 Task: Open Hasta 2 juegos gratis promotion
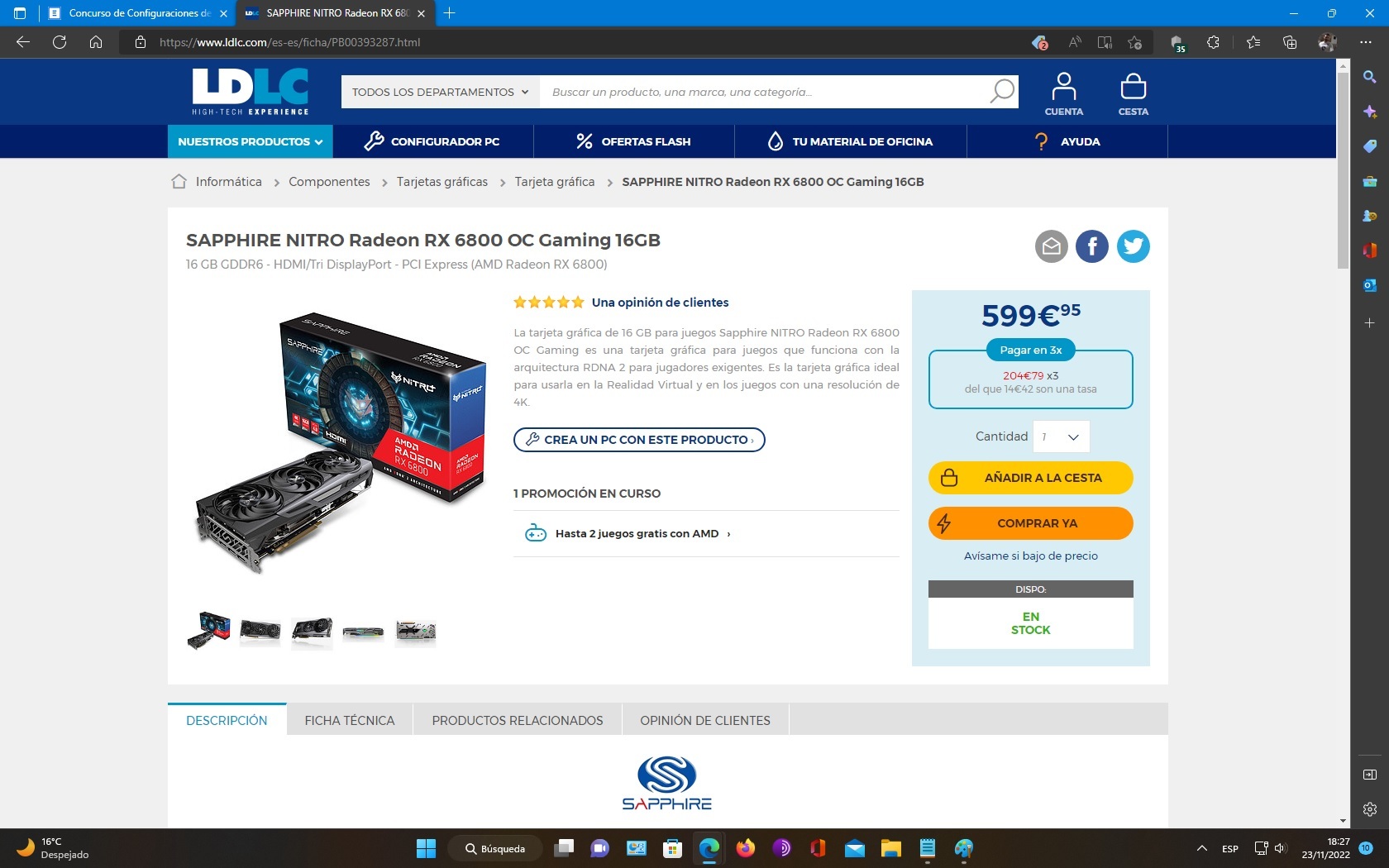(x=637, y=534)
